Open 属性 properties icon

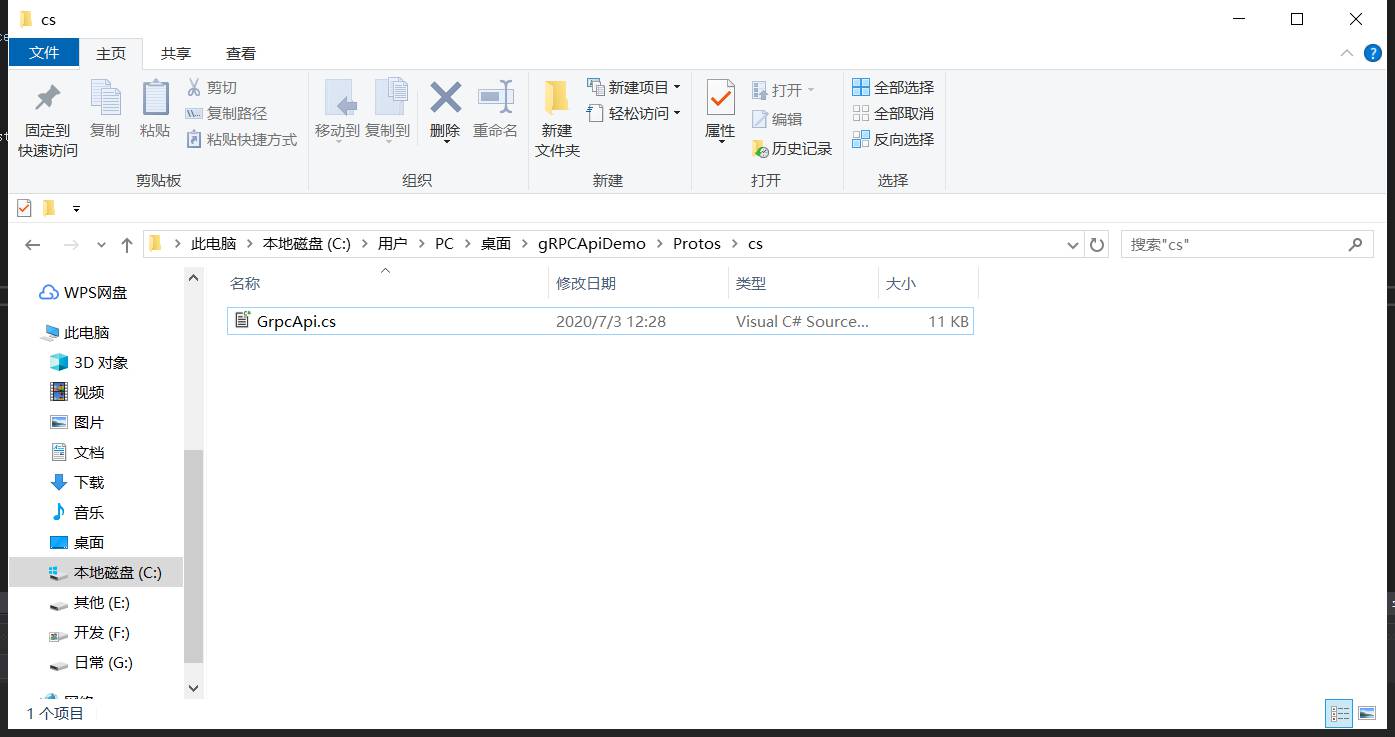click(x=720, y=98)
